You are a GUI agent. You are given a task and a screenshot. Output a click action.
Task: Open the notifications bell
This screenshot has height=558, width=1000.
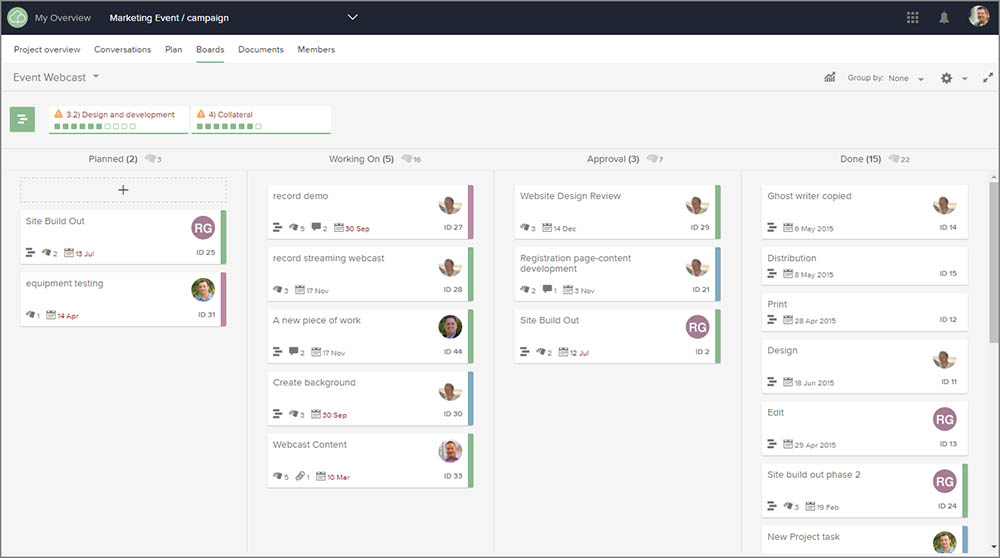(944, 17)
